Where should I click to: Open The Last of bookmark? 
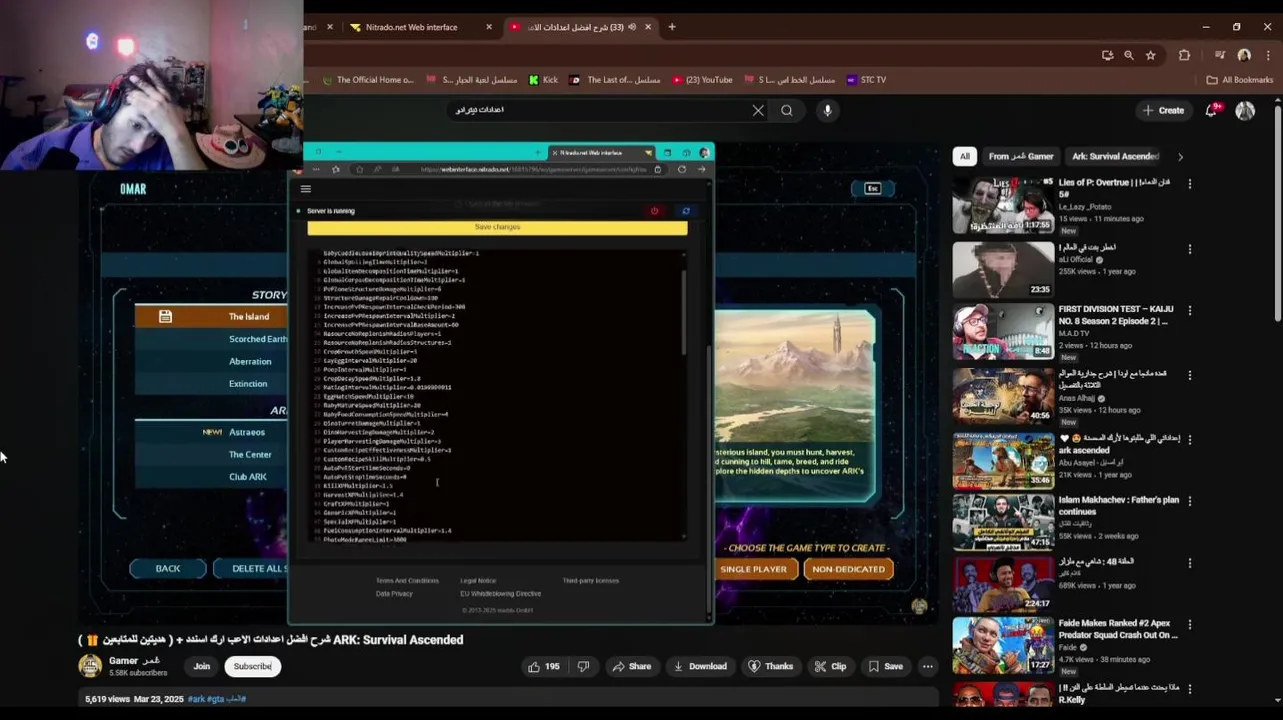click(x=615, y=80)
